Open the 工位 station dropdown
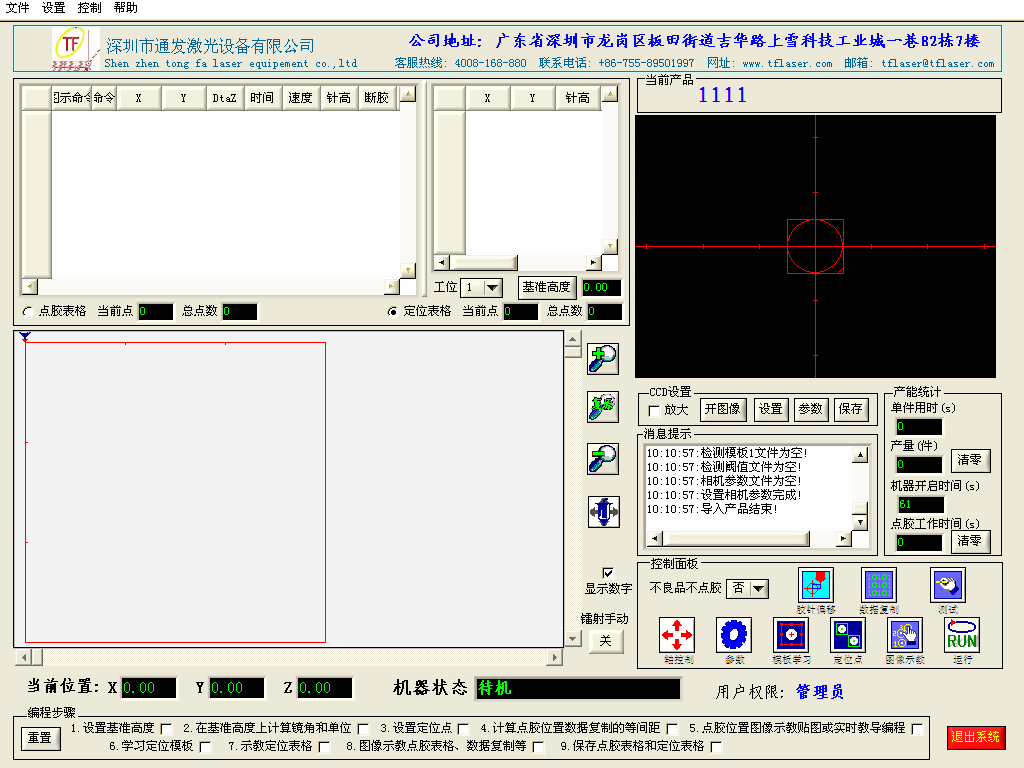The image size is (1024, 768). pyautogui.click(x=493, y=288)
